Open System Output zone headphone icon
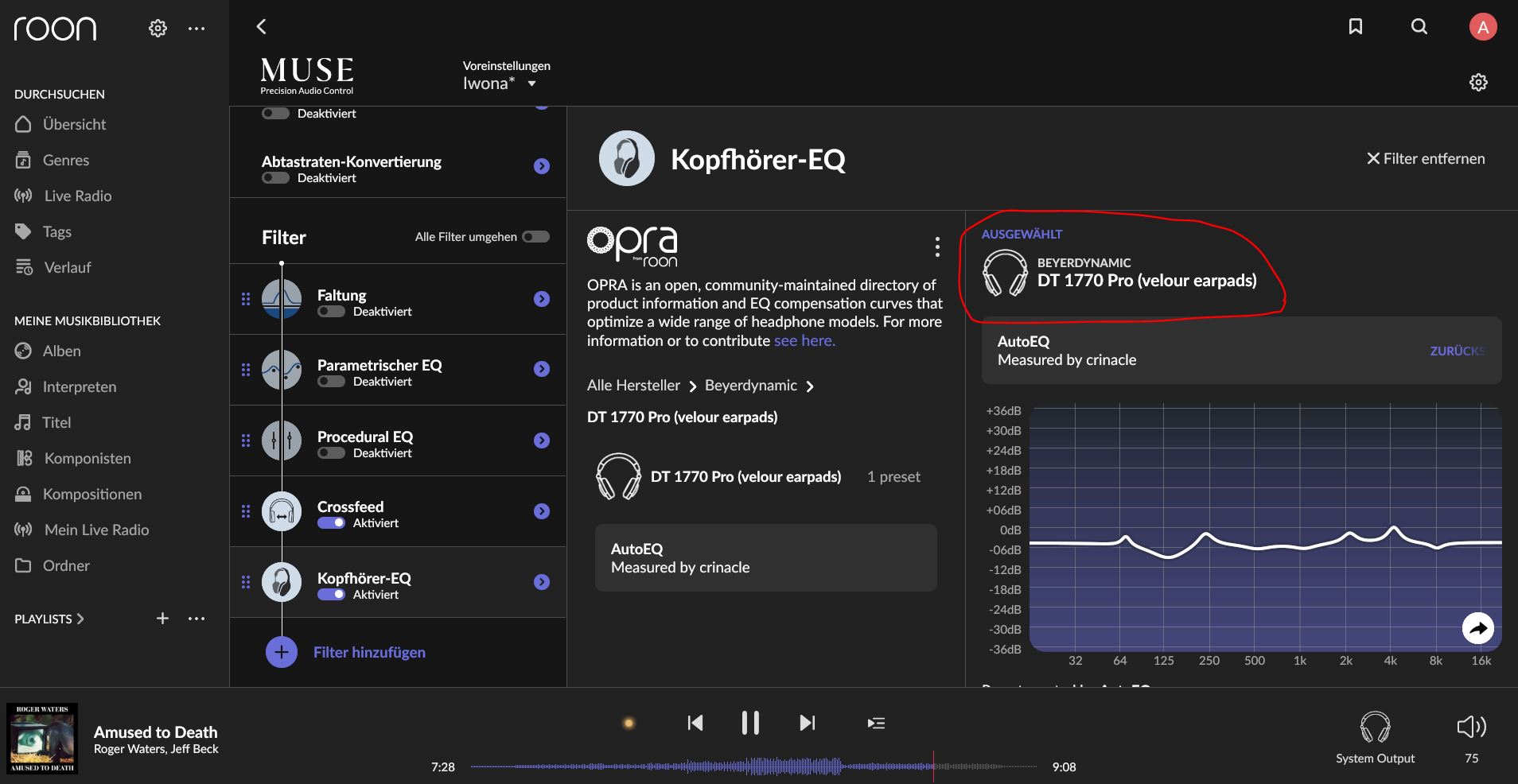This screenshot has height=784, width=1518. (x=1375, y=727)
